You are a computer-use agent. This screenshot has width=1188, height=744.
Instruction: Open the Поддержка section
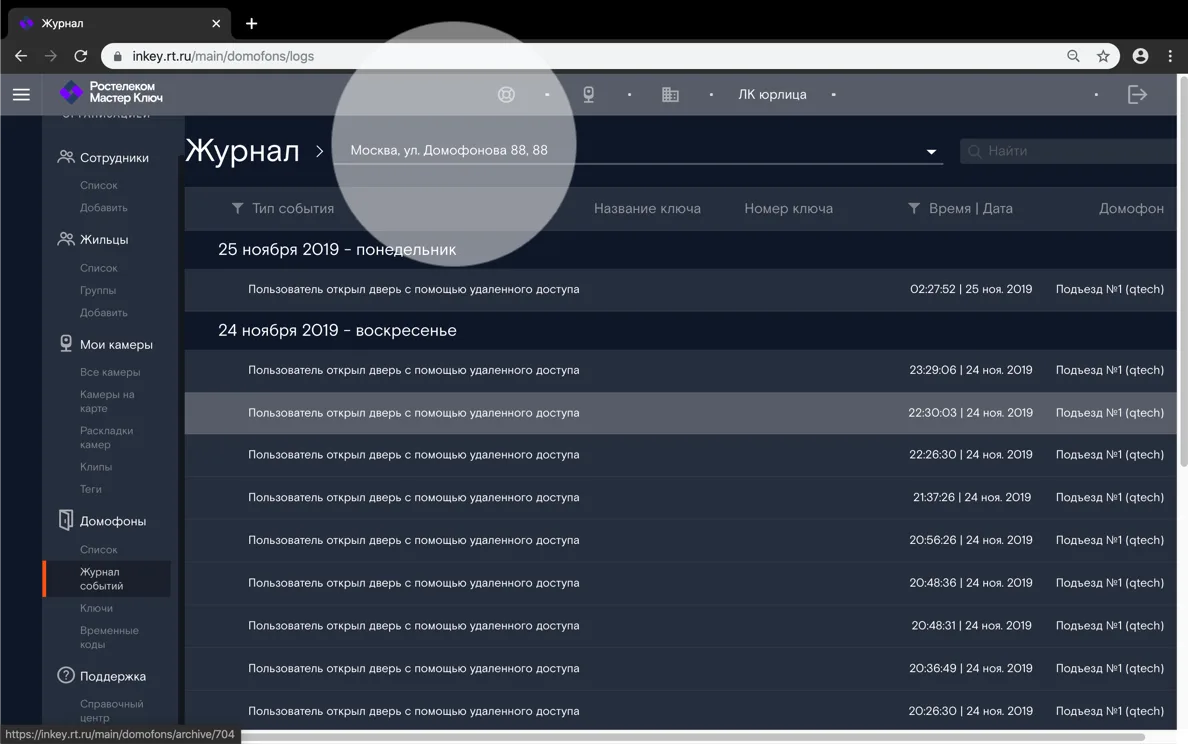click(113, 676)
